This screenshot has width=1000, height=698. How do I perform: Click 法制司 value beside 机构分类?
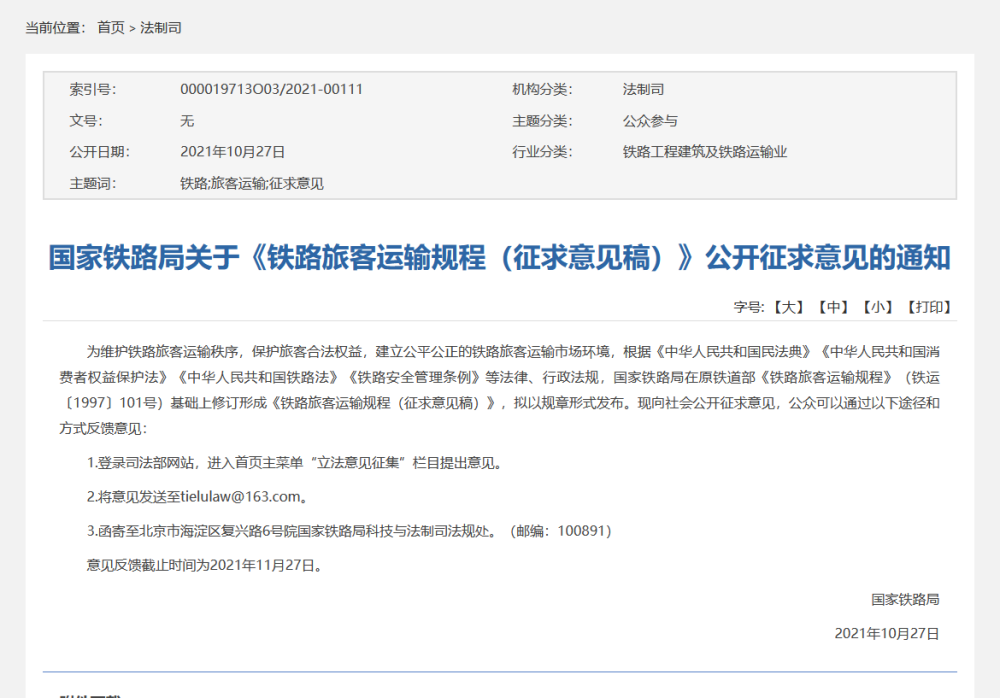pos(643,89)
